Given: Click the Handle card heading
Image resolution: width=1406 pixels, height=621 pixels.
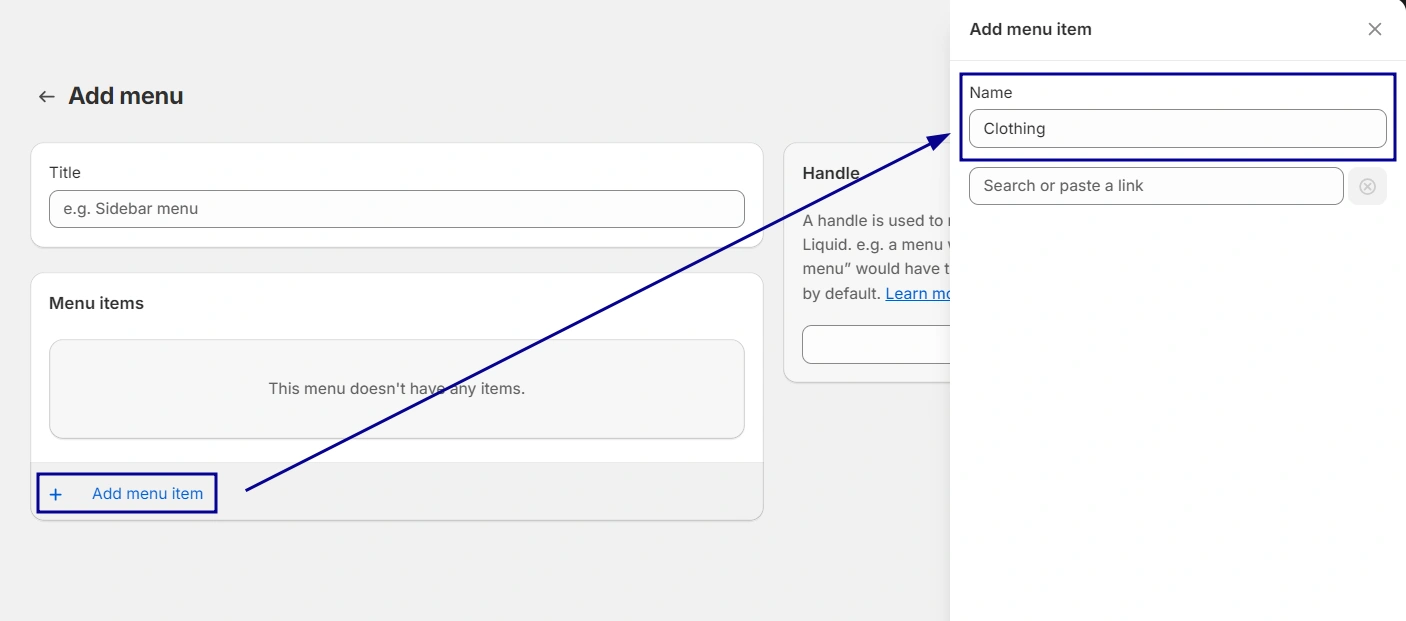Looking at the screenshot, I should point(831,173).
